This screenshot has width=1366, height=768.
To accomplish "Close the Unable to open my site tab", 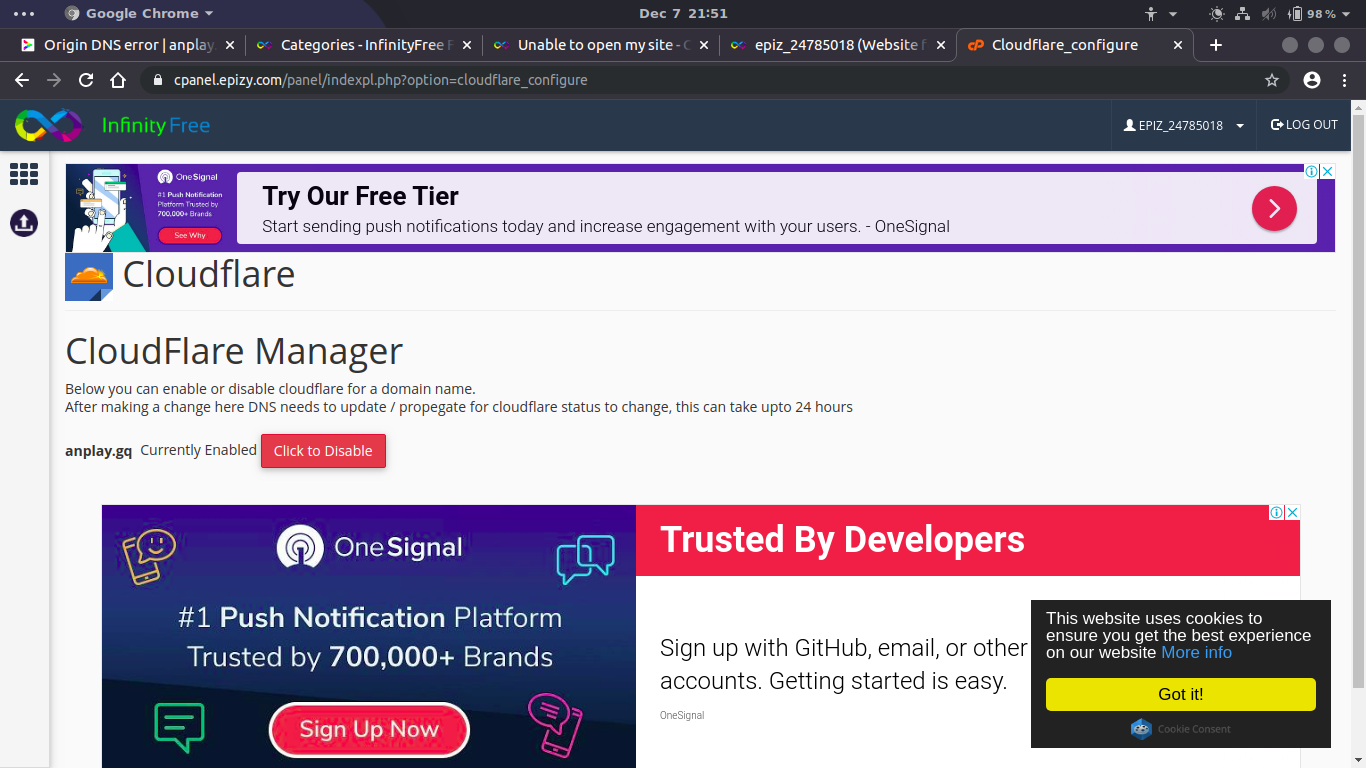I will 703,45.
